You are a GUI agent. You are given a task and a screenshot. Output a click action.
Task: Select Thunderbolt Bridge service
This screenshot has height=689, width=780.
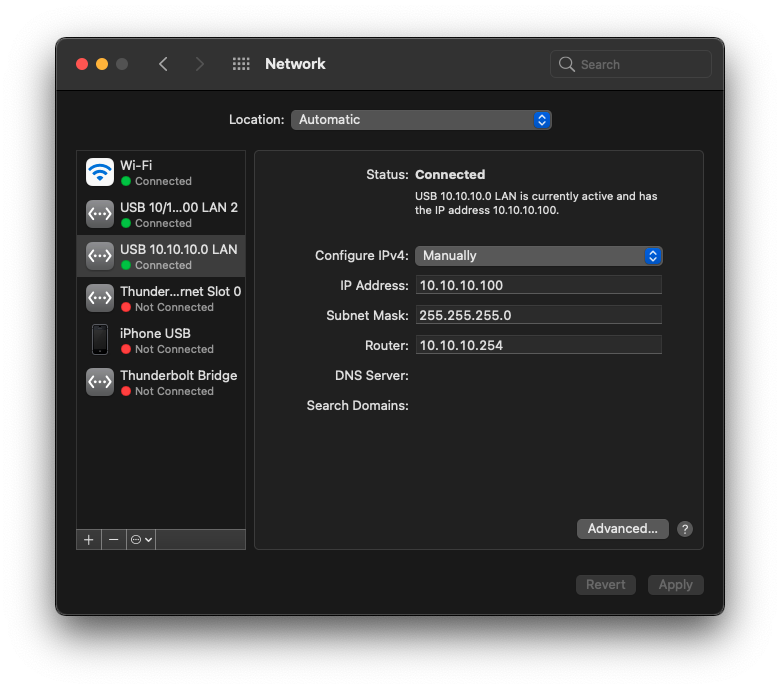[161, 382]
